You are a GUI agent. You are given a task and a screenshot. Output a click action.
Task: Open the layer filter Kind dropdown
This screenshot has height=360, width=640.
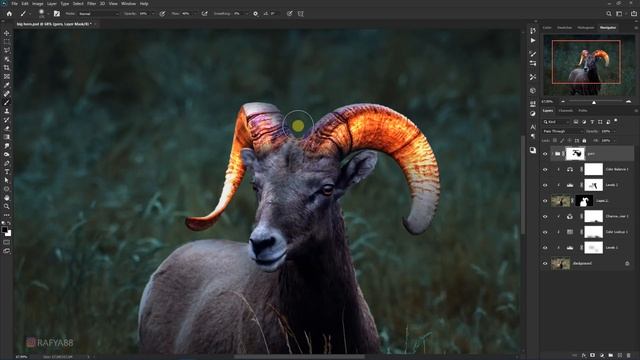pyautogui.click(x=556, y=122)
